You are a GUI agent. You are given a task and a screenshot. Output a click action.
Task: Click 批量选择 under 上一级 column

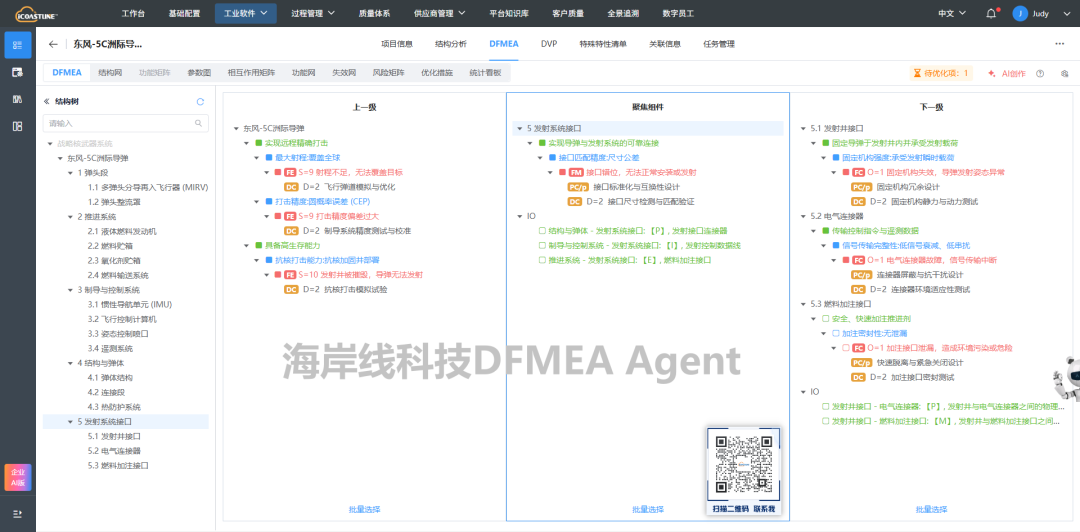(364, 509)
